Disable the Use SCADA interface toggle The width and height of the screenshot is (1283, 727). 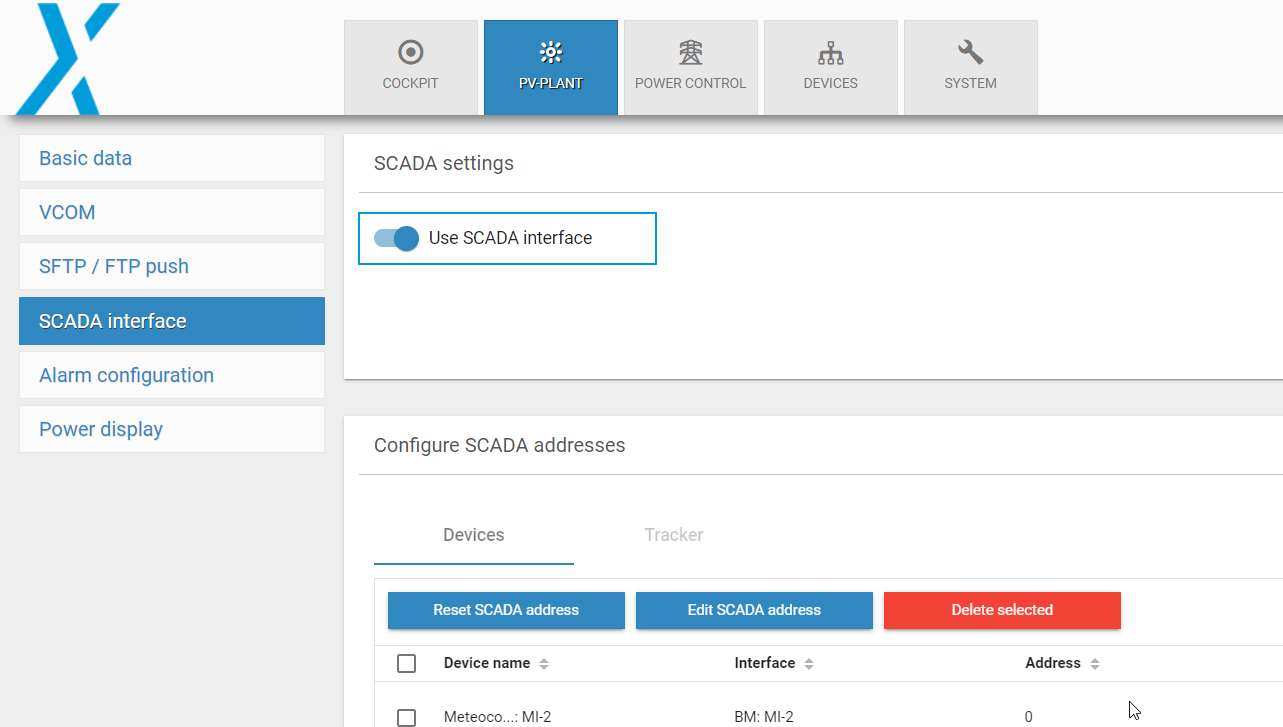point(396,238)
